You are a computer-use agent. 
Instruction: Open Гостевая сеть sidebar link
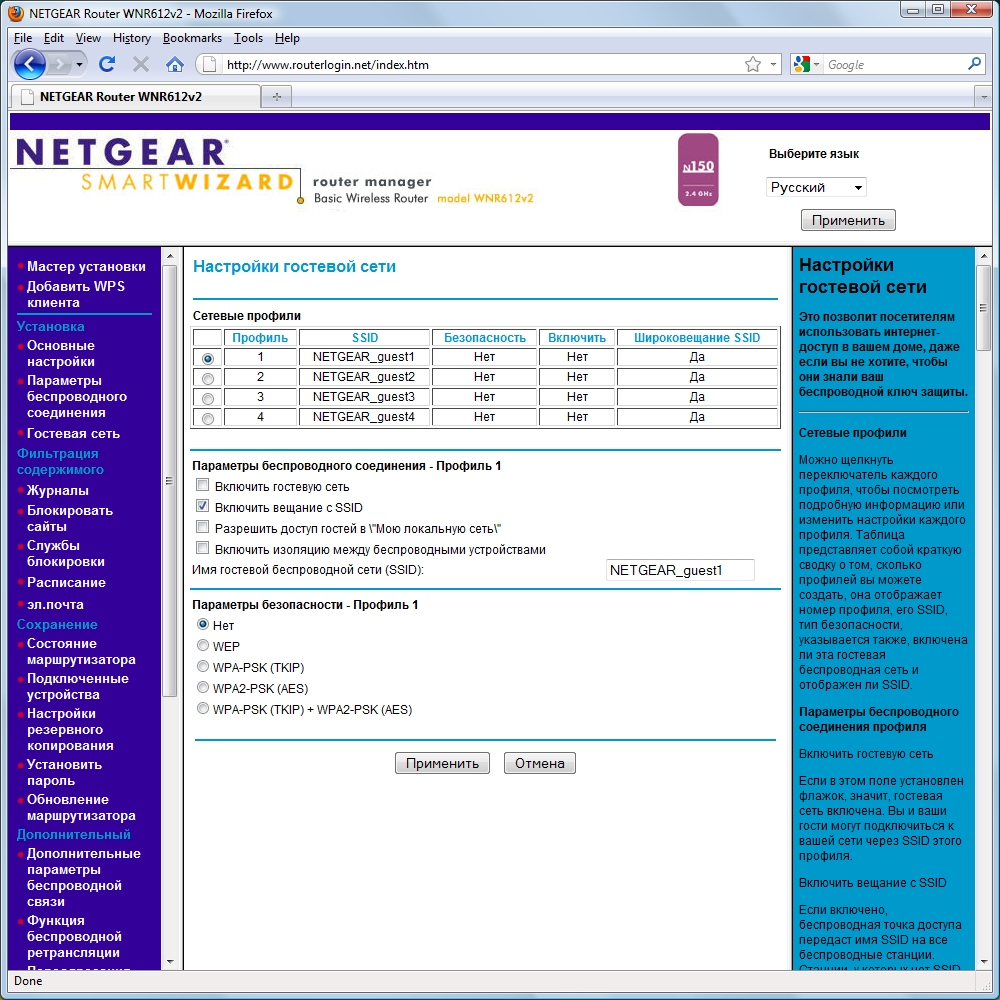click(73, 434)
